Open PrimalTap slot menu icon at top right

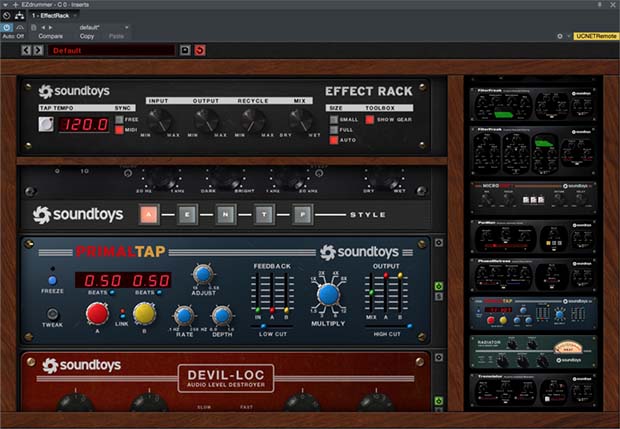click(439, 243)
